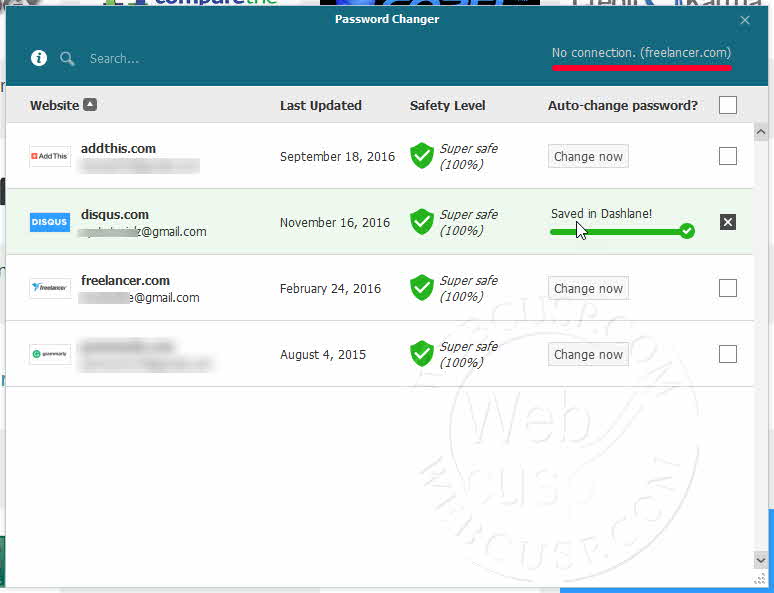Image resolution: width=774 pixels, height=593 pixels.
Task: Click the search magnifier icon
Action: click(x=67, y=59)
